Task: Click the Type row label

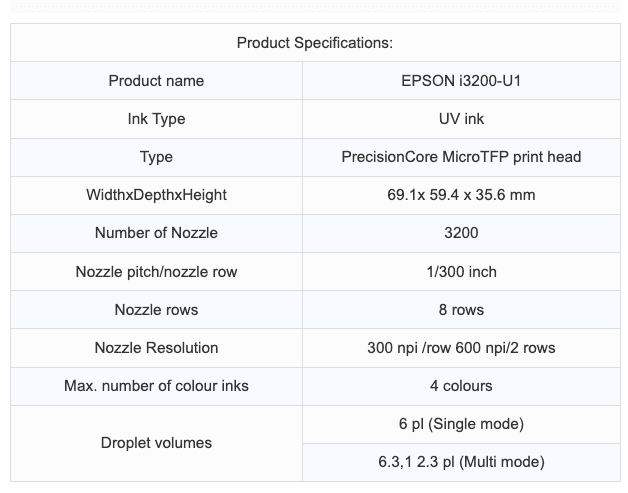Action: [156, 157]
